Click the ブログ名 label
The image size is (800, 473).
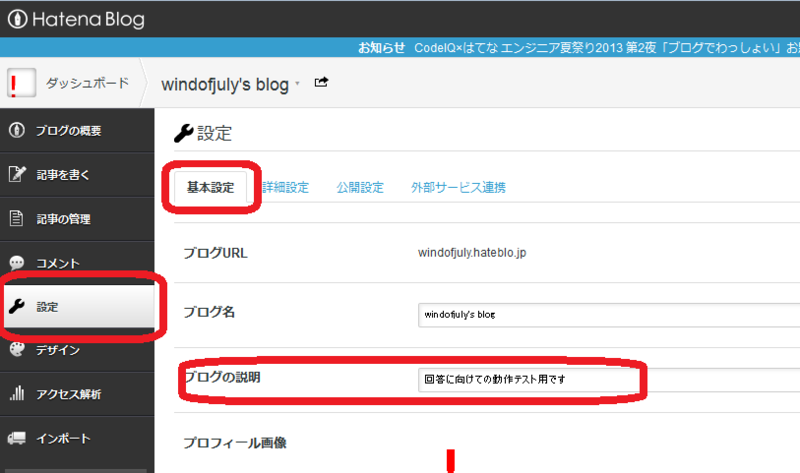click(209, 312)
